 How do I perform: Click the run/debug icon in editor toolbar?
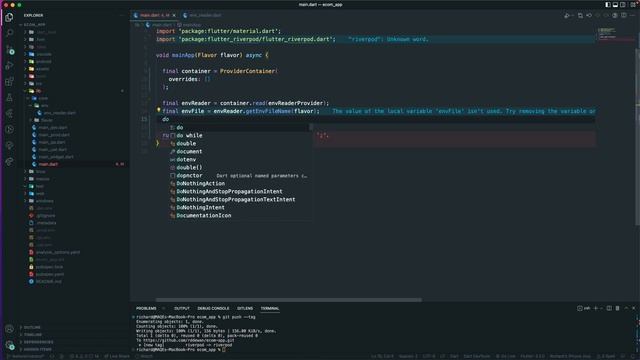[x=567, y=16]
